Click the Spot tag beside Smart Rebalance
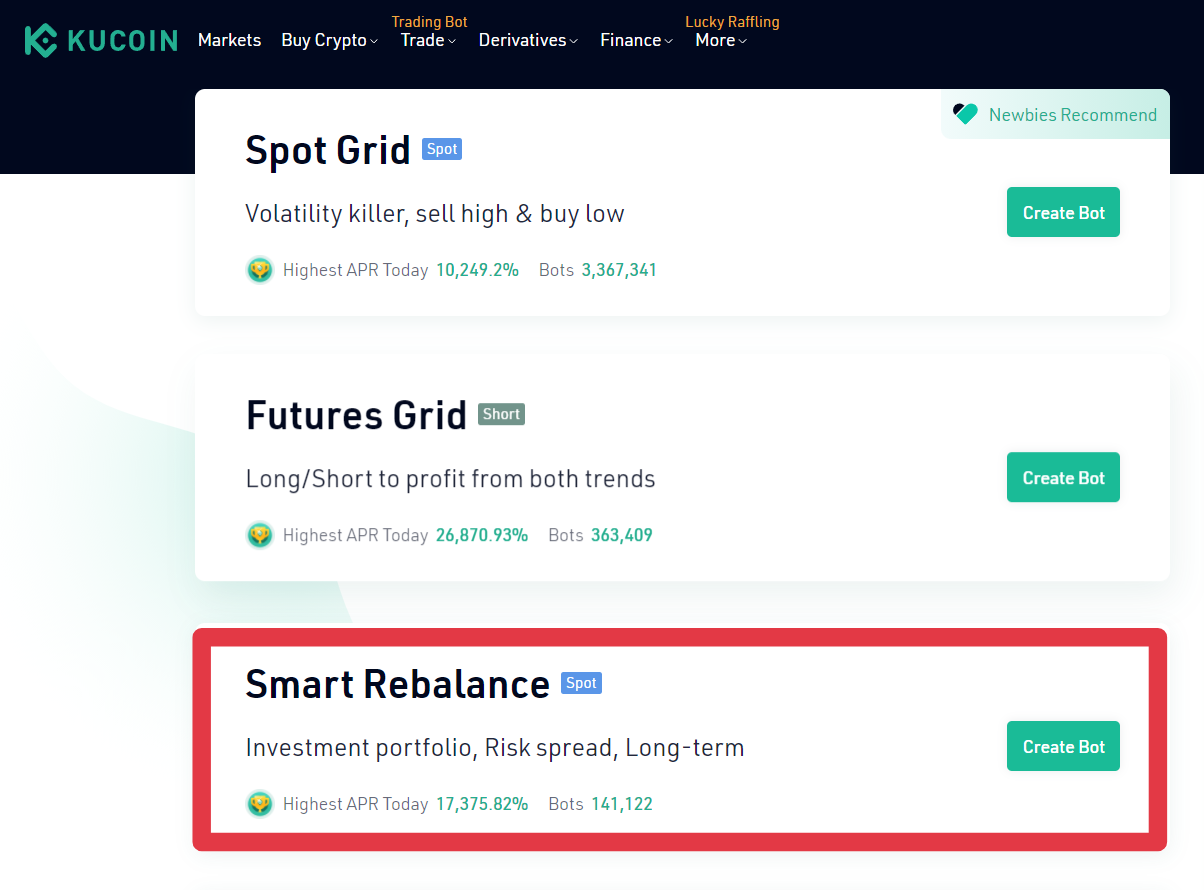Image resolution: width=1204 pixels, height=890 pixels. [581, 683]
